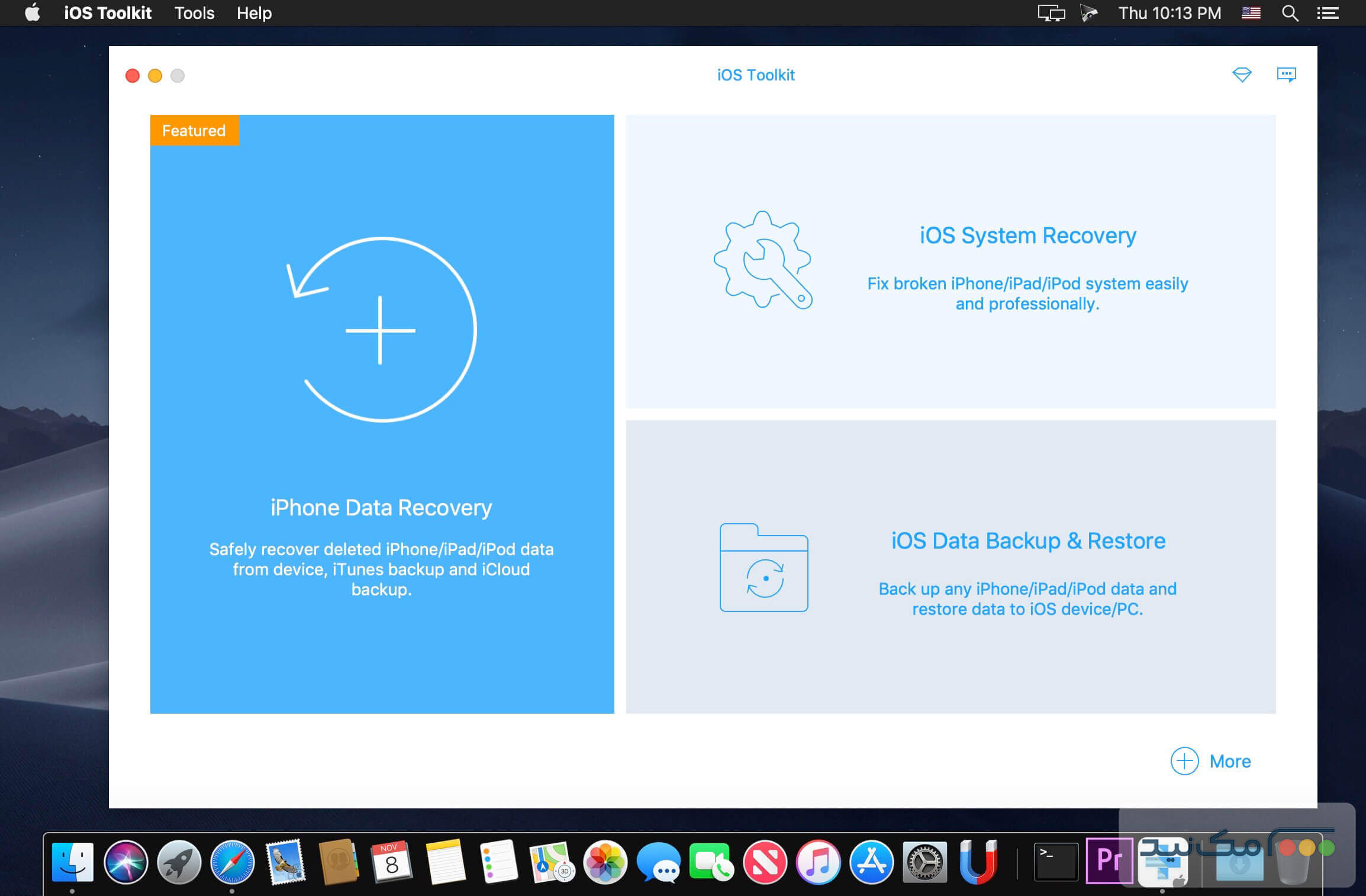Open the Help menu

tap(253, 12)
